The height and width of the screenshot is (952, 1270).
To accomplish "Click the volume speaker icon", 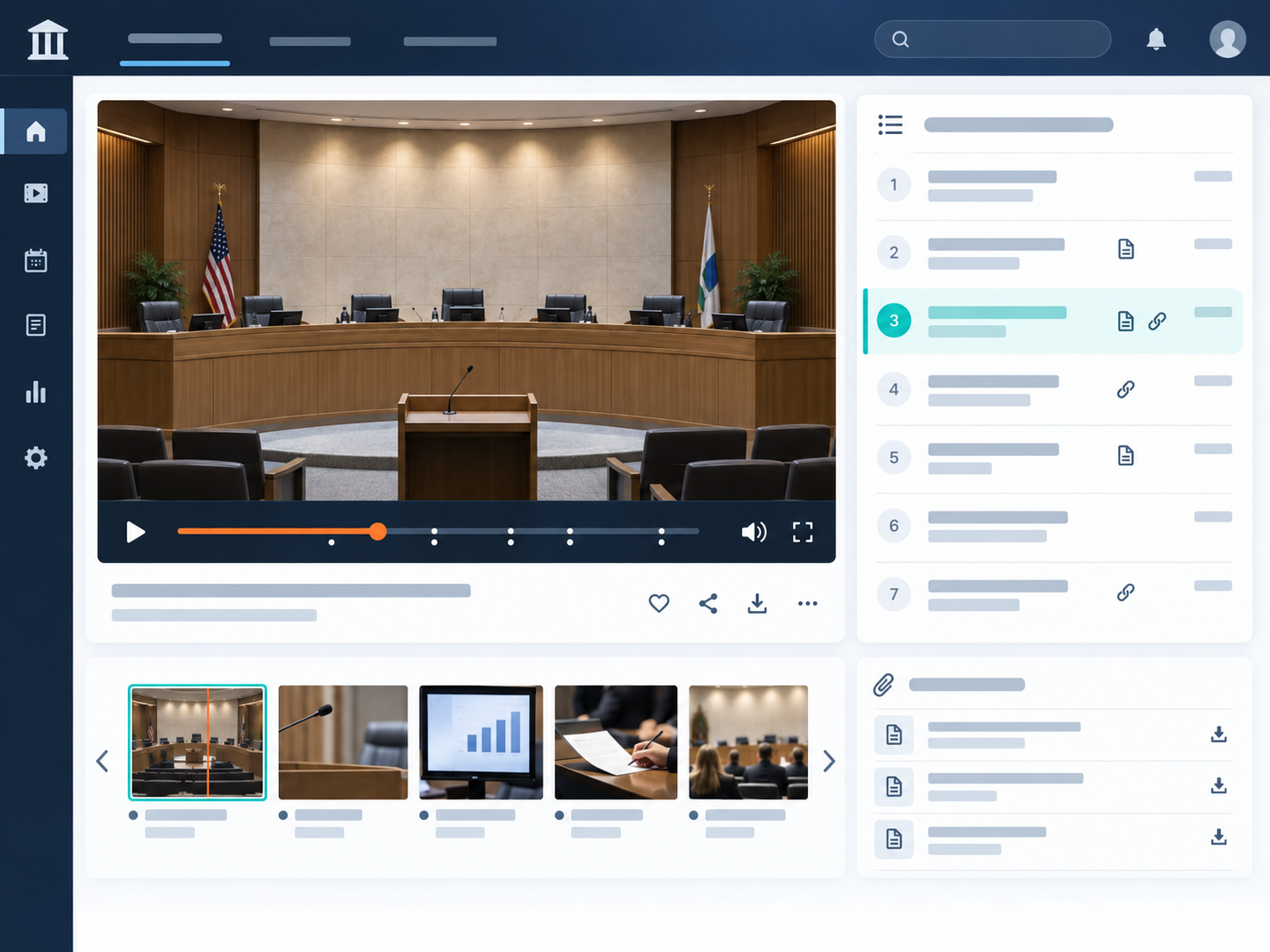I will point(754,532).
